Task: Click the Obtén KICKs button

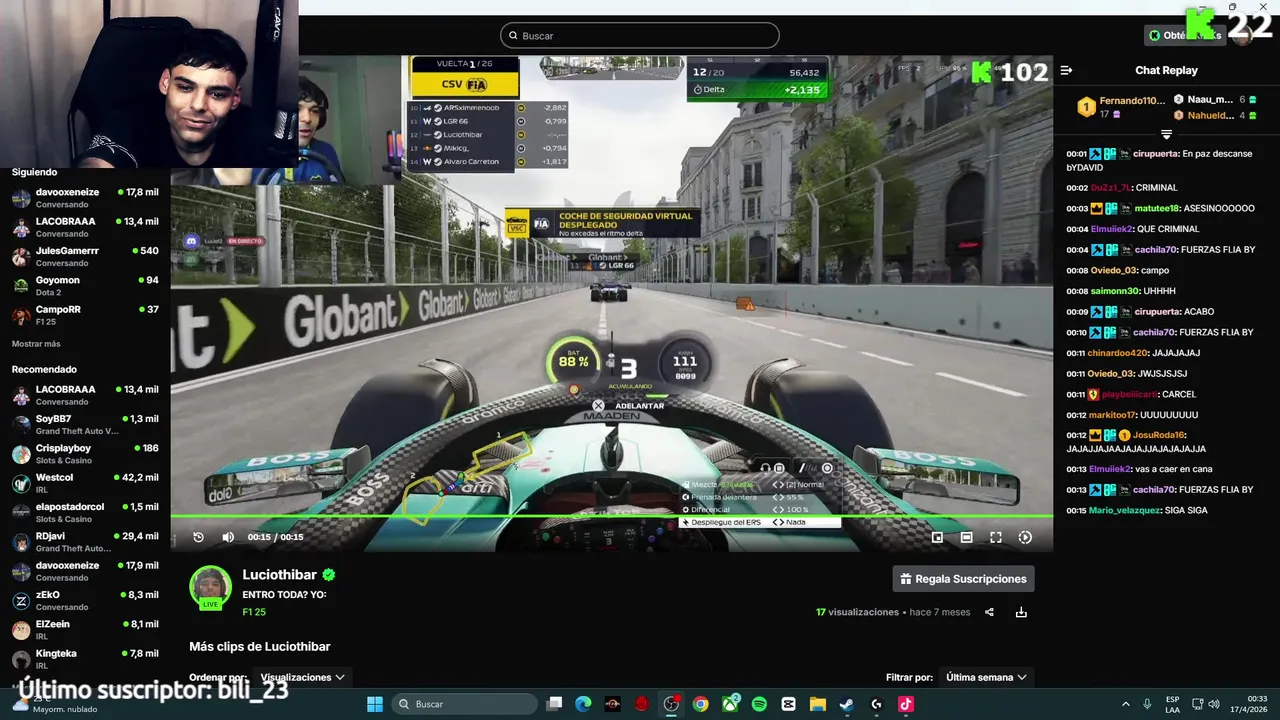Action: [1185, 35]
